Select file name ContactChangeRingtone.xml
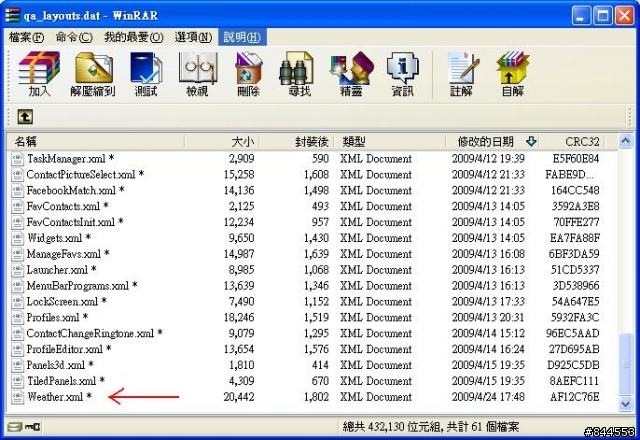640x440 pixels. coord(90,333)
